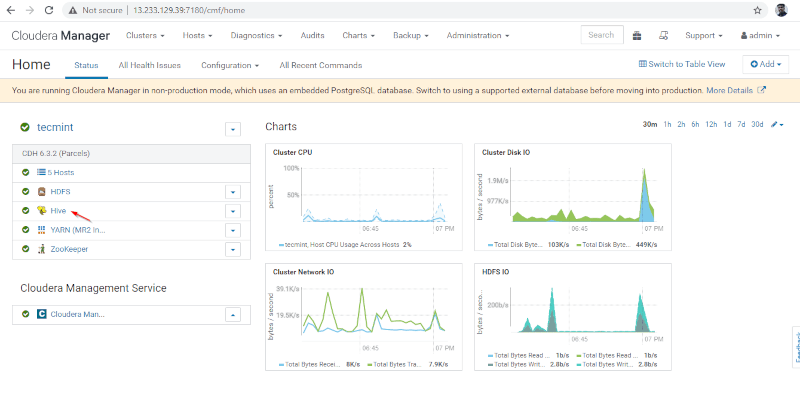Viewport: 800px width, 409px height.
Task: Open the More Details link in the banner
Action: [x=729, y=90]
